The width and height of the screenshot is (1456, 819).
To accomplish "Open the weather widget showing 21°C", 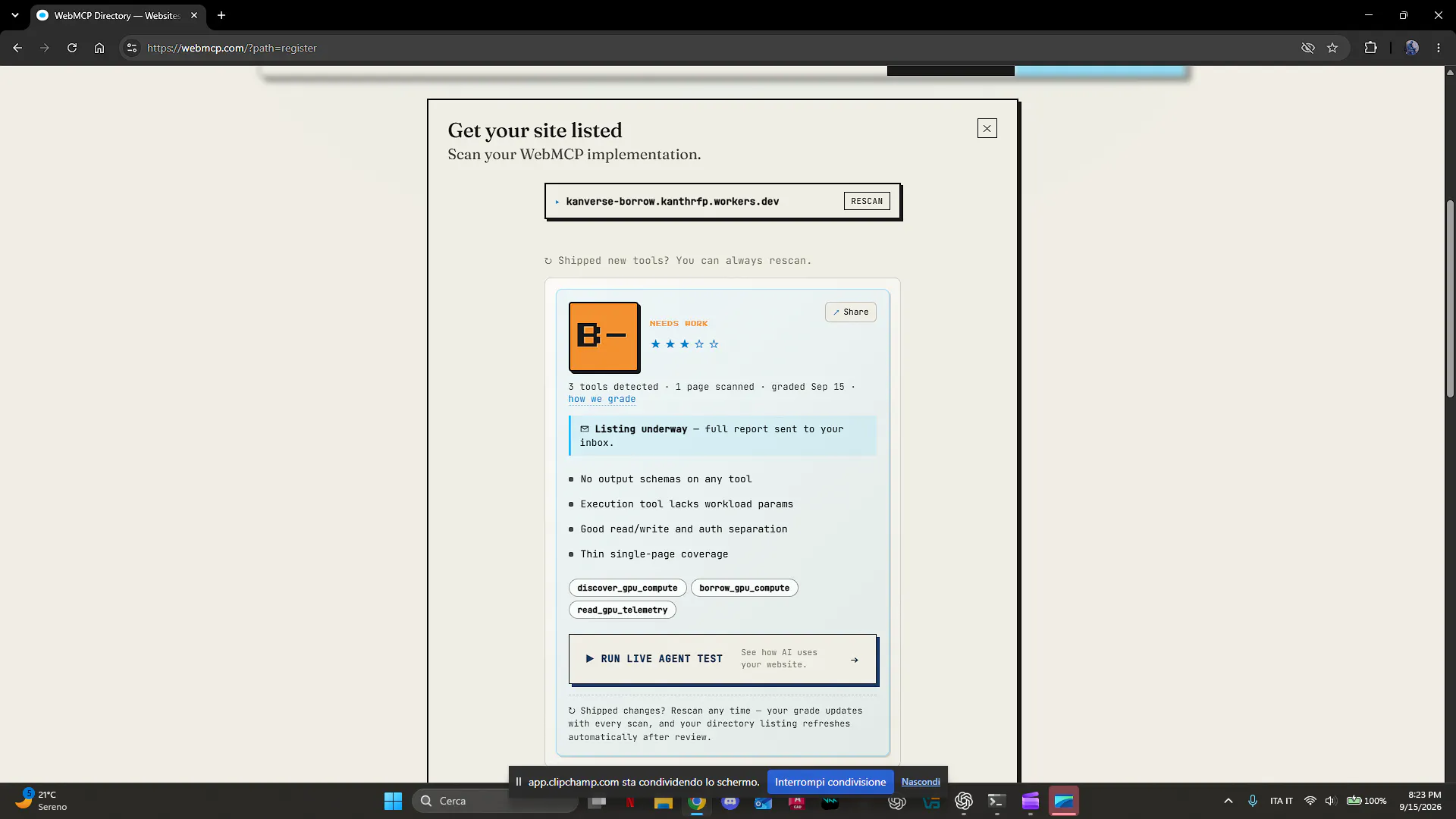I will [x=42, y=801].
